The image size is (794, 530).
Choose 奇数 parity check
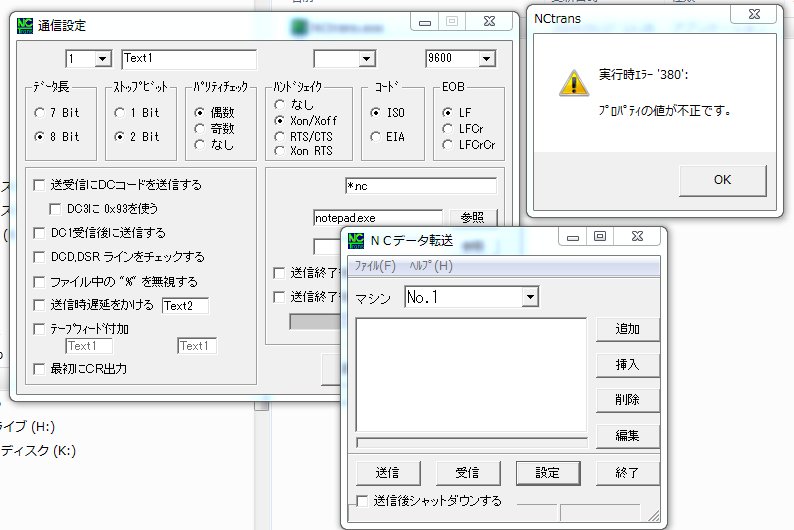point(200,128)
